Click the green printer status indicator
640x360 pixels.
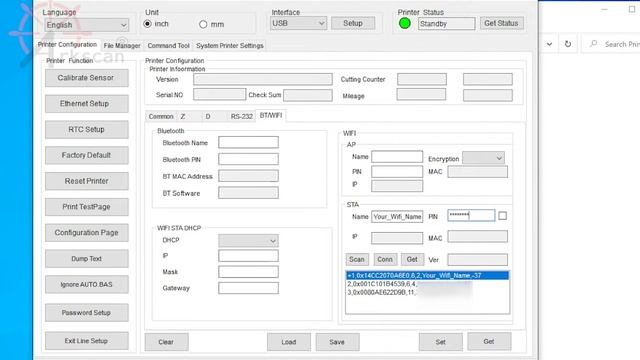pyautogui.click(x=404, y=24)
